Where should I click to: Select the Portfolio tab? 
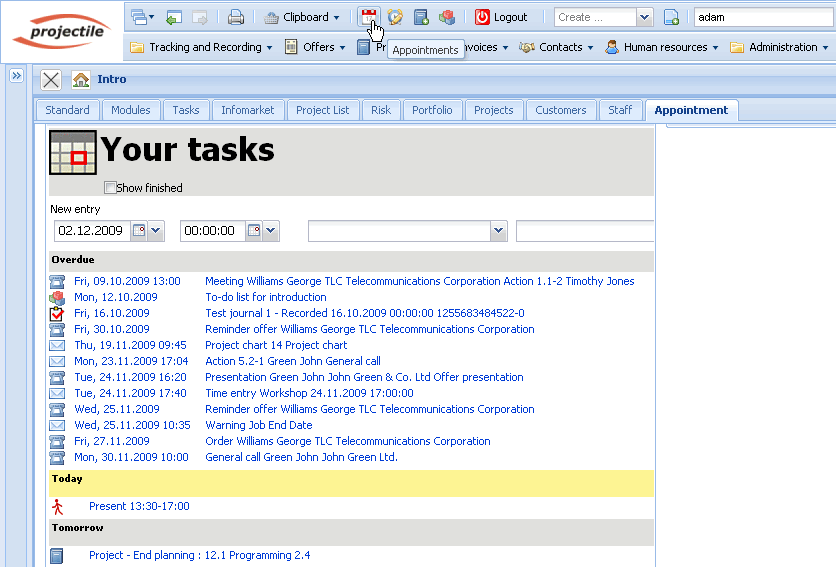[x=432, y=110]
